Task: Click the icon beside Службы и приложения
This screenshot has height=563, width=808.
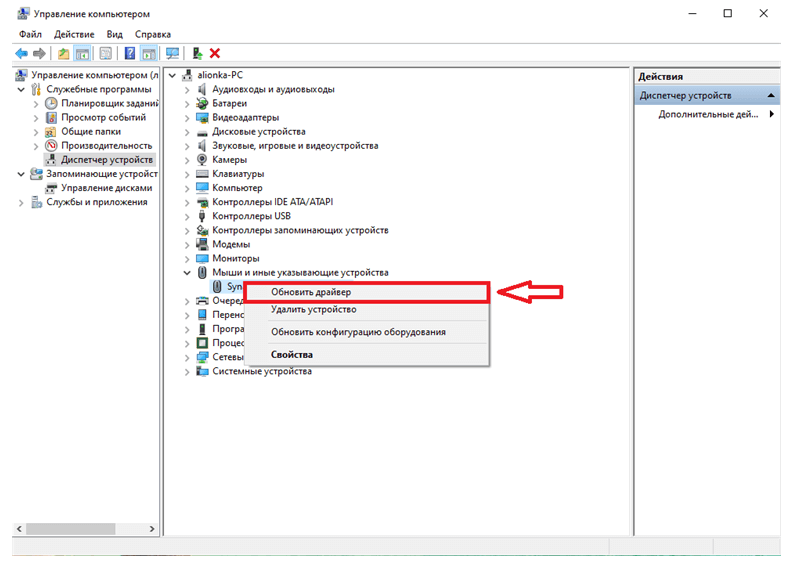Action: click(x=36, y=202)
